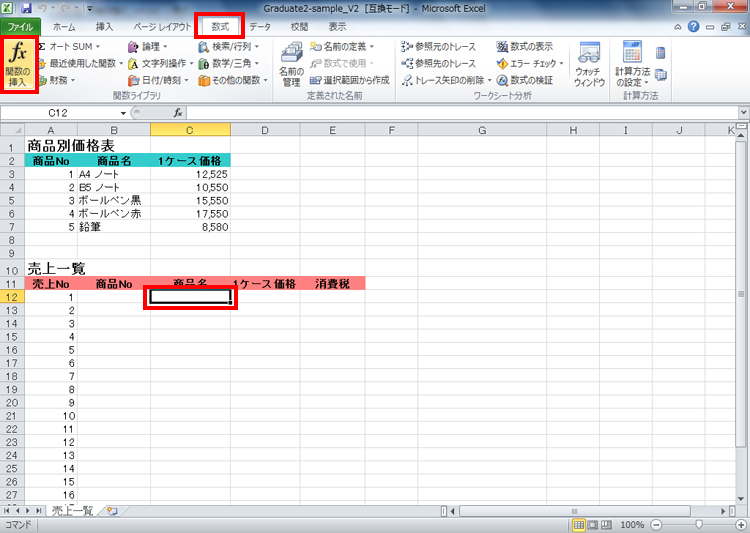Click the fx button beside formula bar
The height and width of the screenshot is (533, 750).
[x=178, y=113]
